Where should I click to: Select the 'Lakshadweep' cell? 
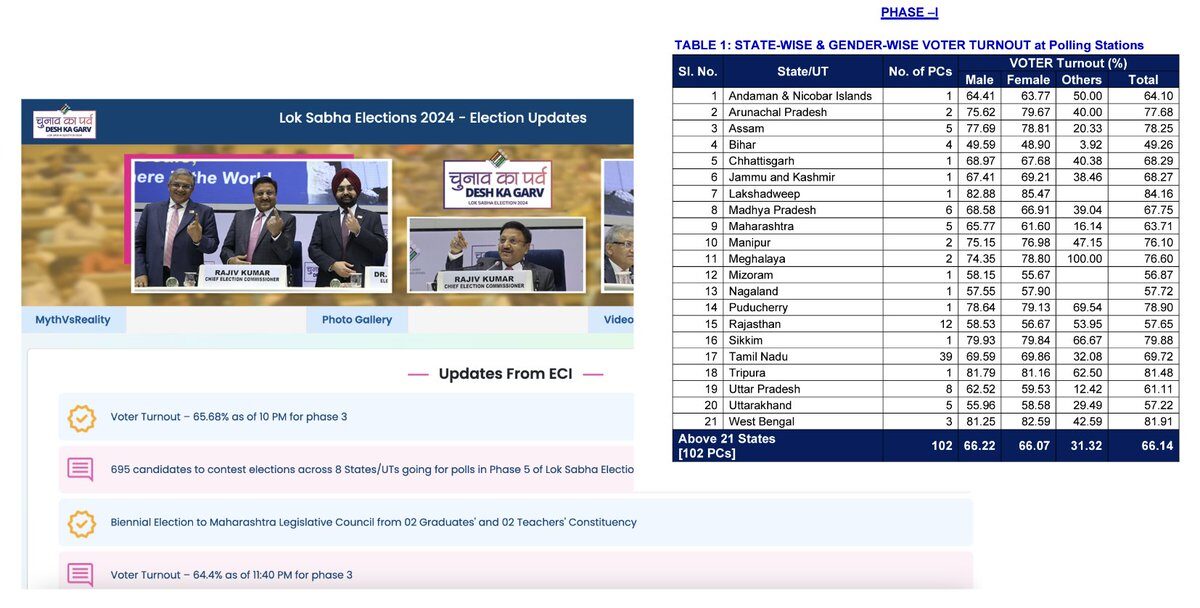point(802,194)
